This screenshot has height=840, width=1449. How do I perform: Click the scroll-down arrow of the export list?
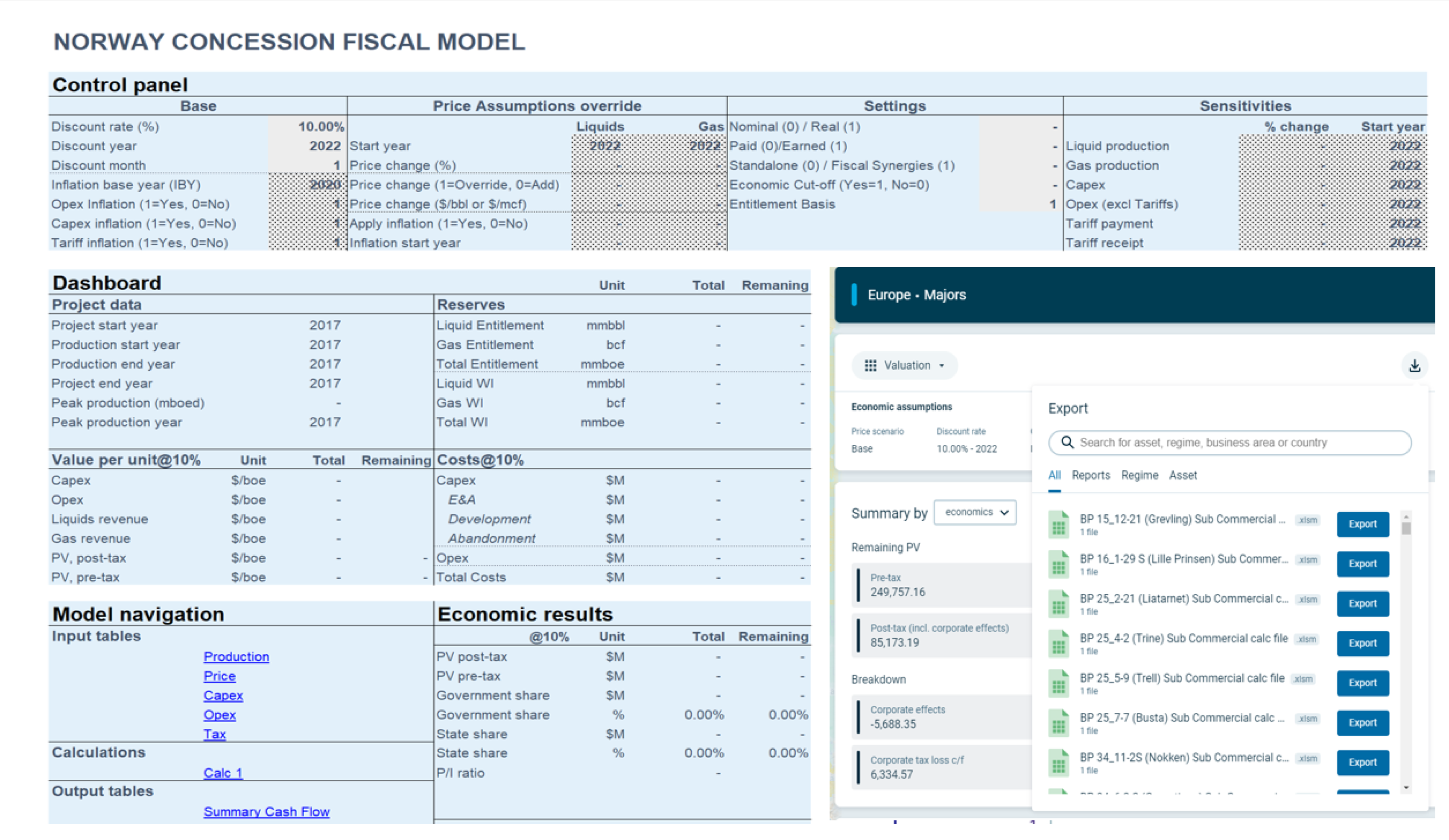click(1406, 787)
